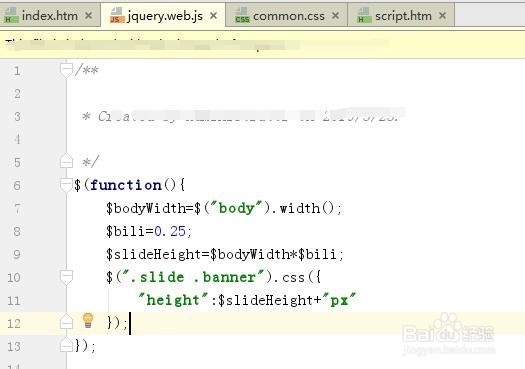Screen dimensions: 525x369
Task: Collapse the css block fold at line 10
Action: (66, 277)
